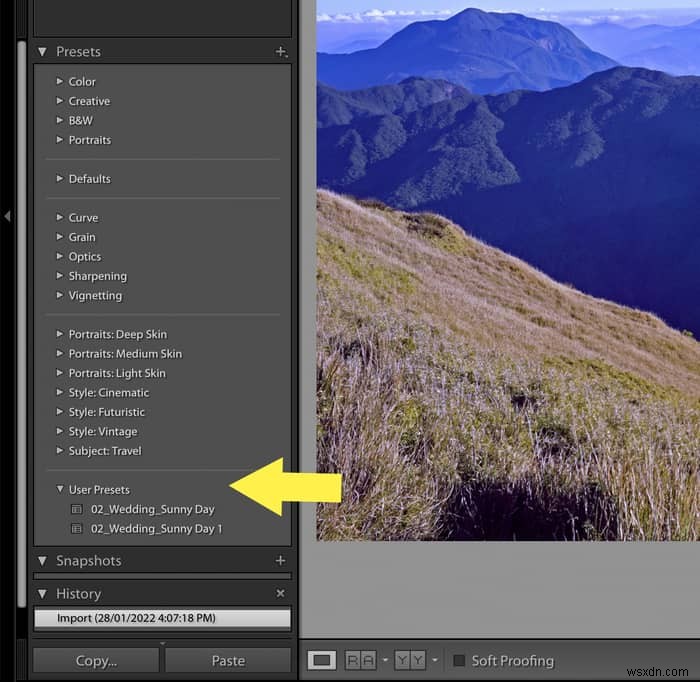Click the Presets panel title
Viewport: 700px width, 682px height.
pyautogui.click(x=79, y=52)
